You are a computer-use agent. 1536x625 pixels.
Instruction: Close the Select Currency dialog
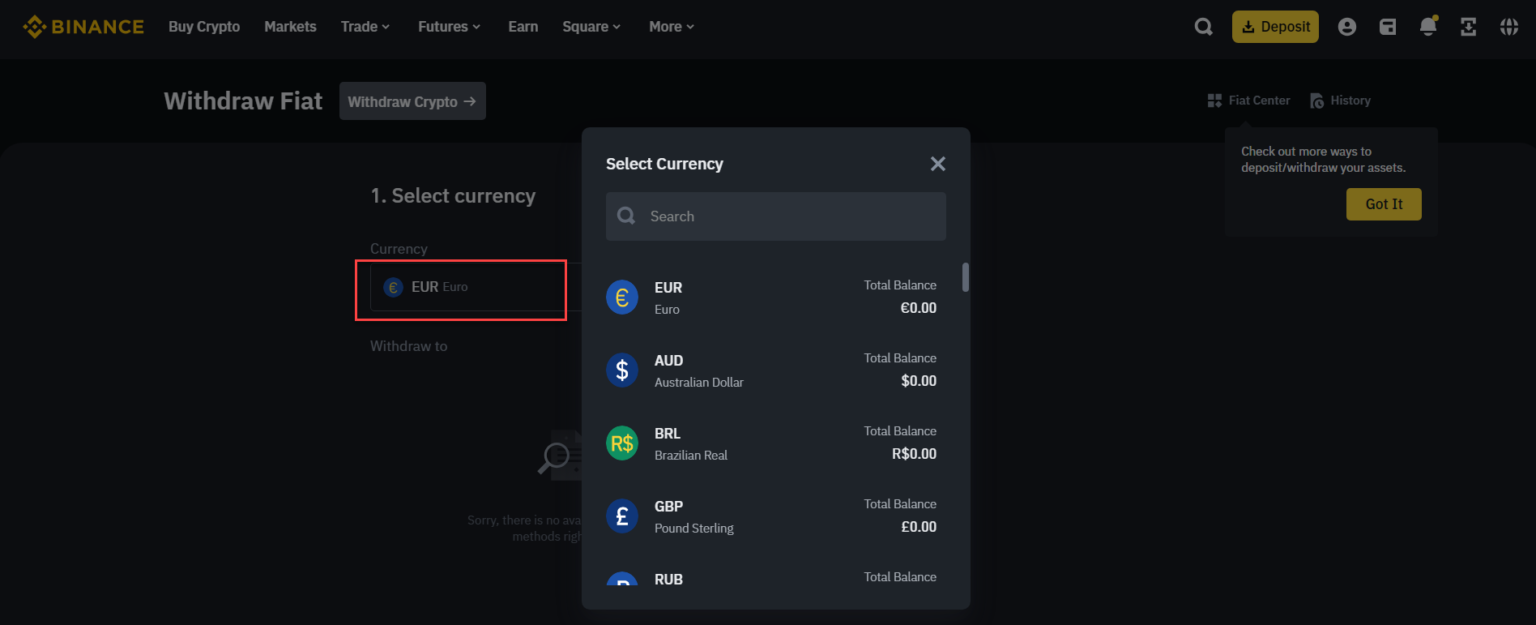tap(937, 163)
